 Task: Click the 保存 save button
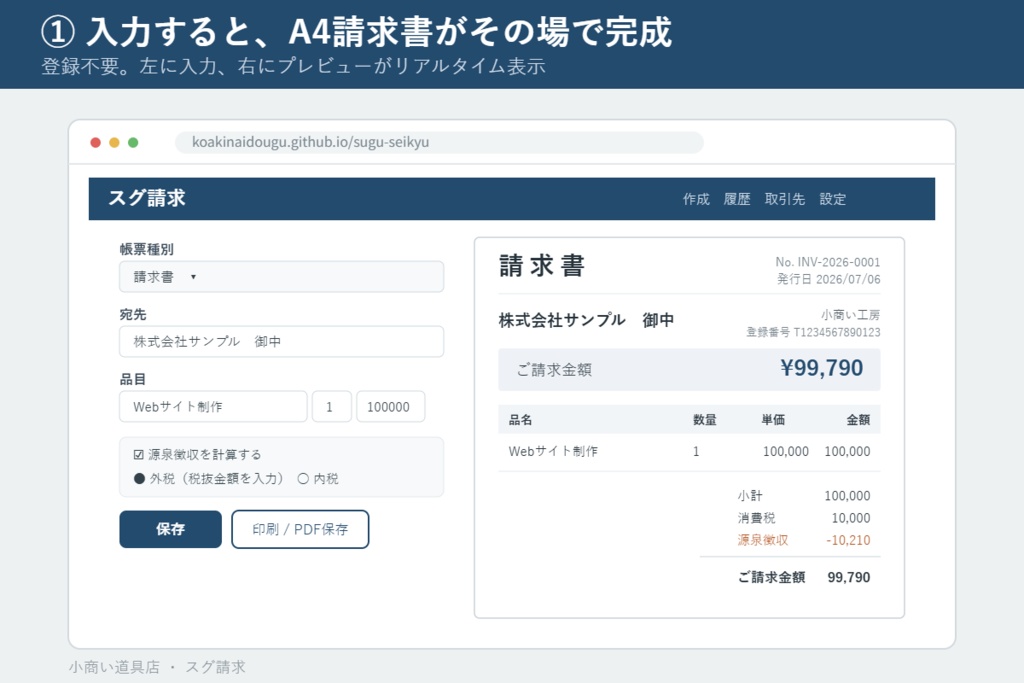170,529
